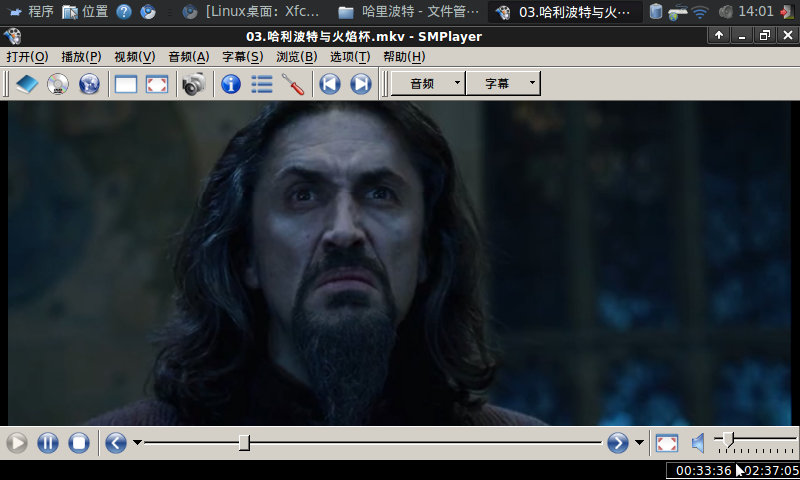This screenshot has width=800, height=480.
Task: Click the help question mark panel icon
Action: [124, 11]
